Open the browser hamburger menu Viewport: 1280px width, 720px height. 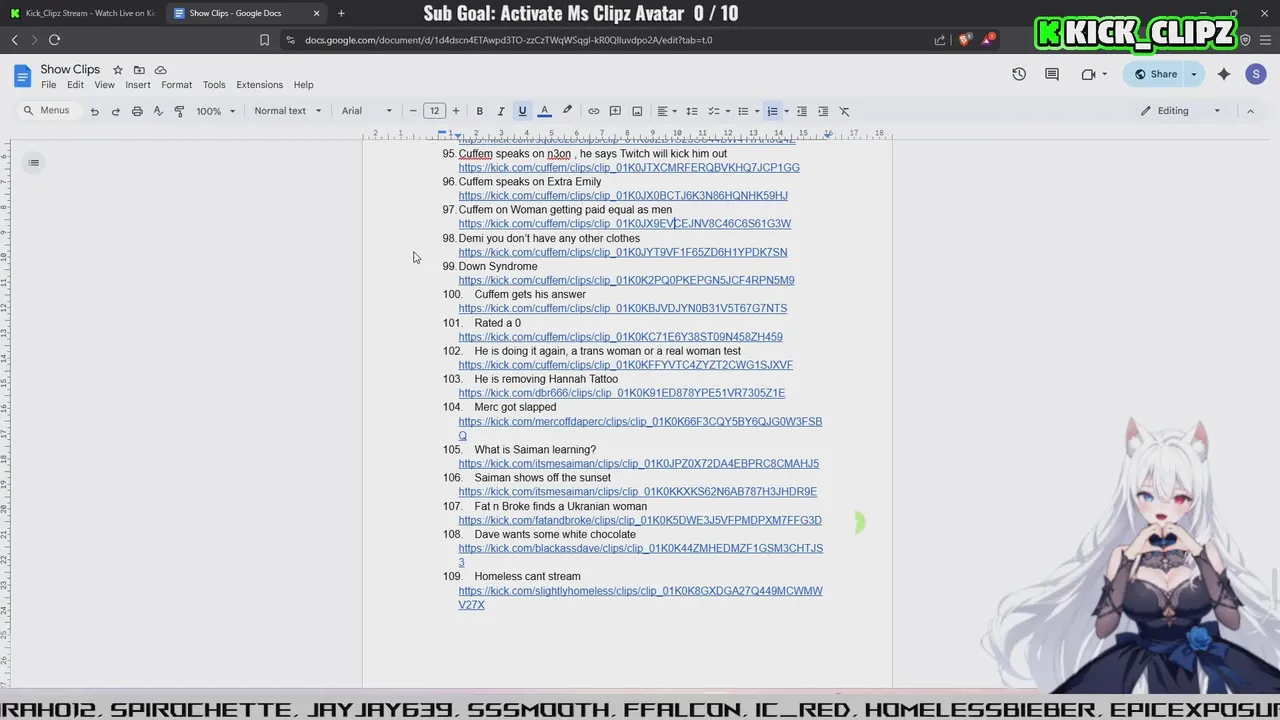pyautogui.click(x=1265, y=40)
